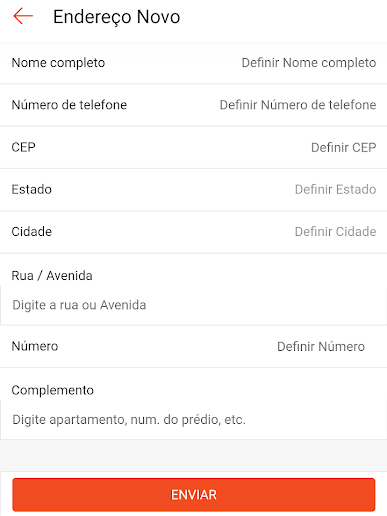
Task: Focus the Digite a rua ou Avenida field
Action: pyautogui.click(x=193, y=305)
